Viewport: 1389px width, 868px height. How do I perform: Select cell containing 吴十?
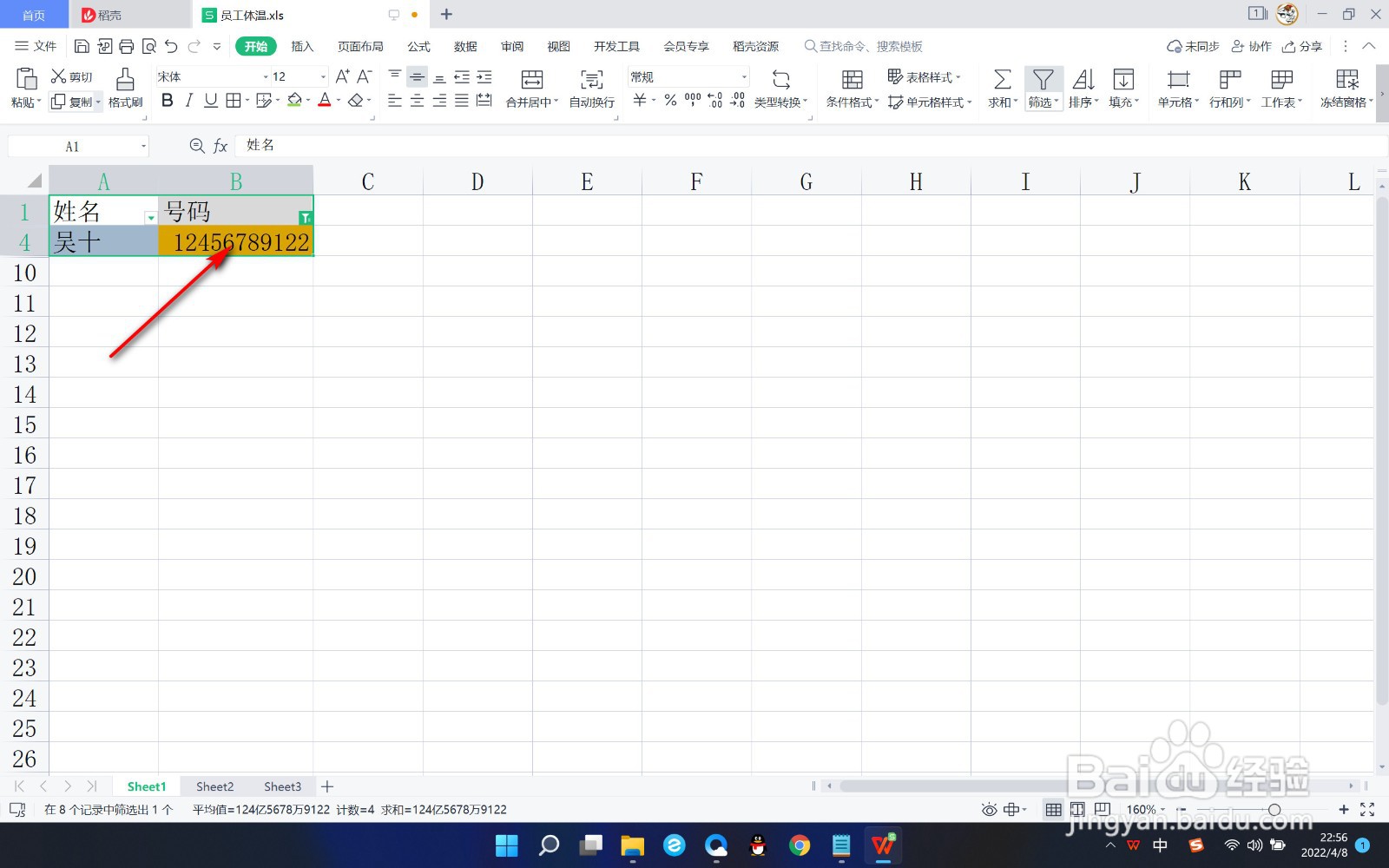tap(103, 241)
